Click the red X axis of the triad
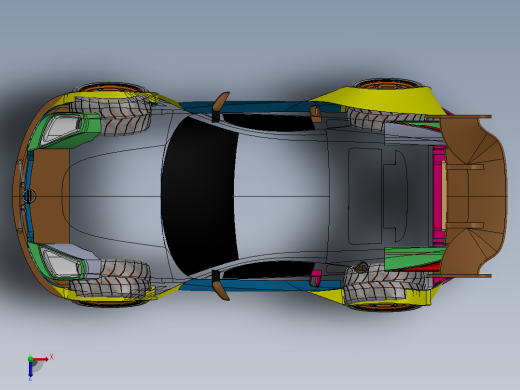 coord(41,359)
